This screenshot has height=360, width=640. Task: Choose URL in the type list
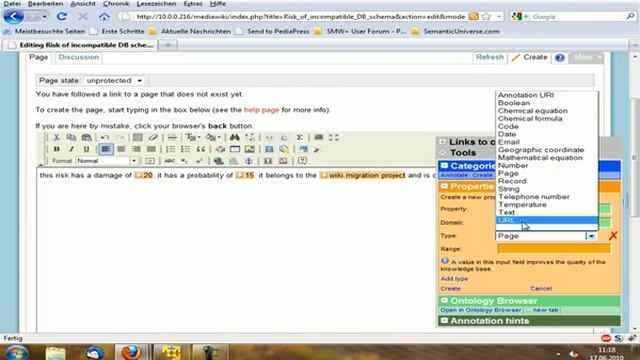click(x=547, y=220)
